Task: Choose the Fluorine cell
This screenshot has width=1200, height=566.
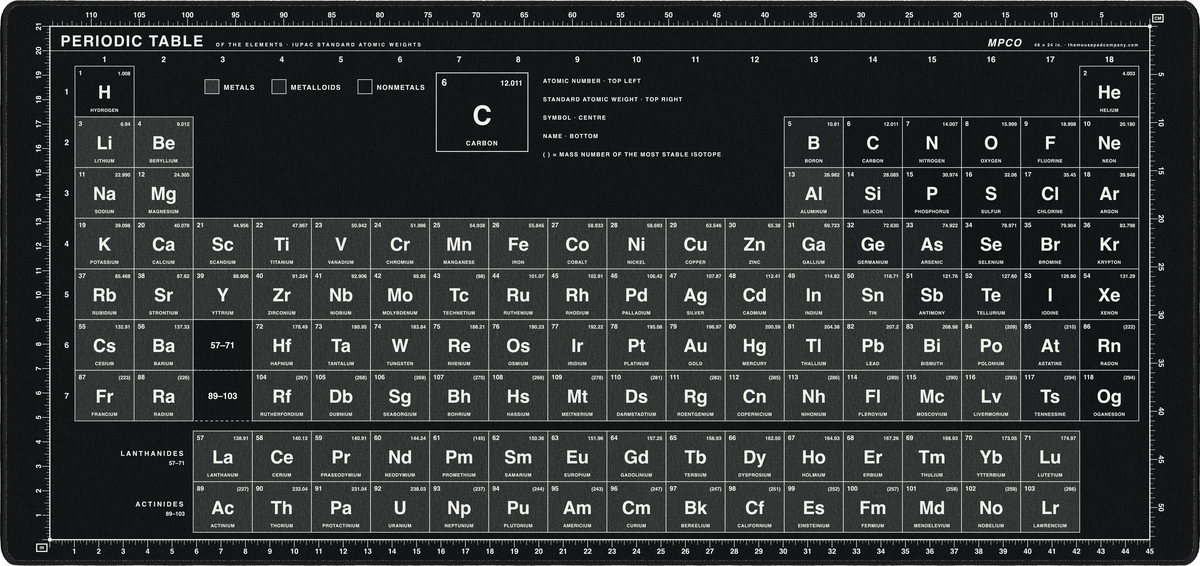Action: (1050, 143)
